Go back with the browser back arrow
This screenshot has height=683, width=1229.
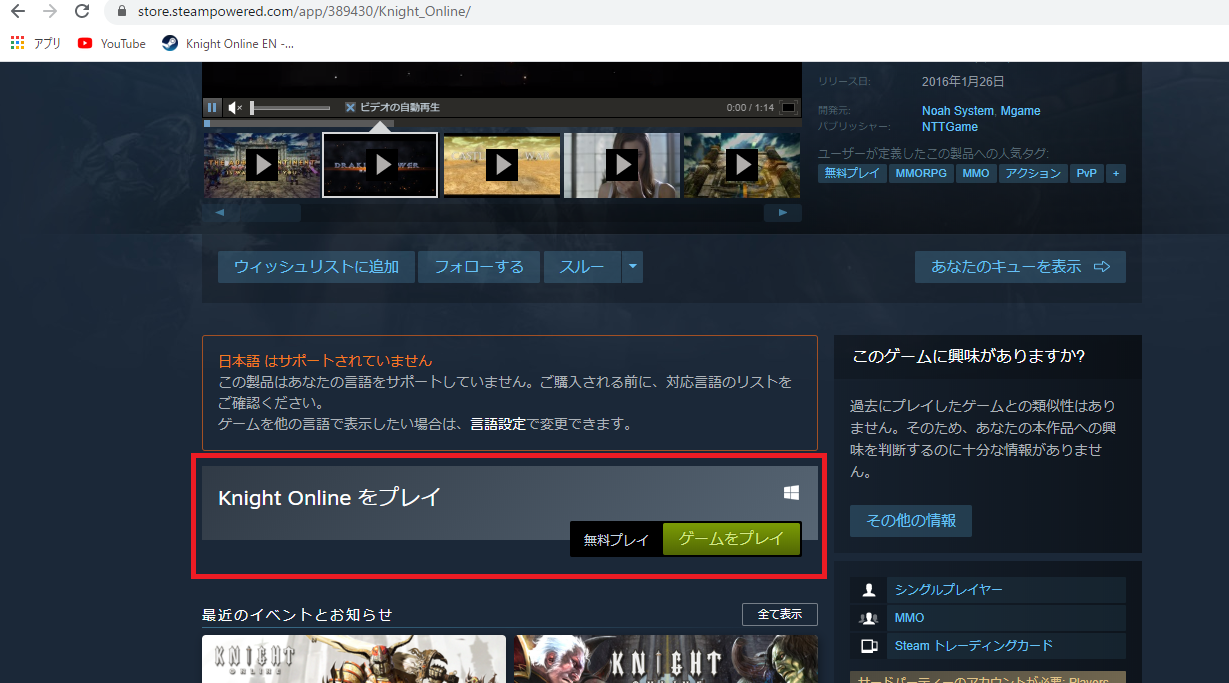(x=17, y=12)
